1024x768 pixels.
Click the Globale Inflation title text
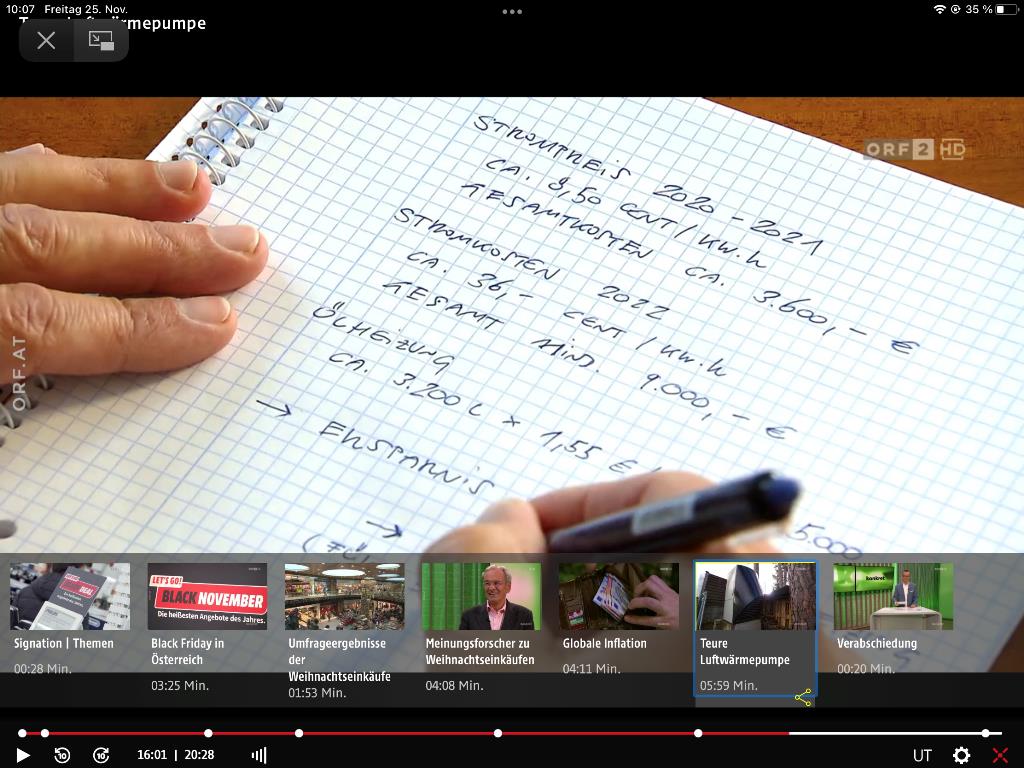[605, 643]
